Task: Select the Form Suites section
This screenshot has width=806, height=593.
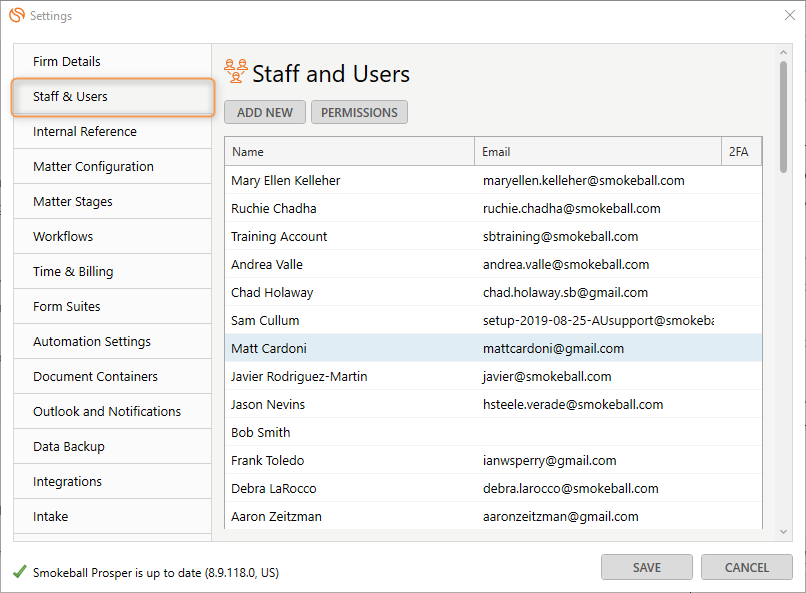Action: [113, 306]
